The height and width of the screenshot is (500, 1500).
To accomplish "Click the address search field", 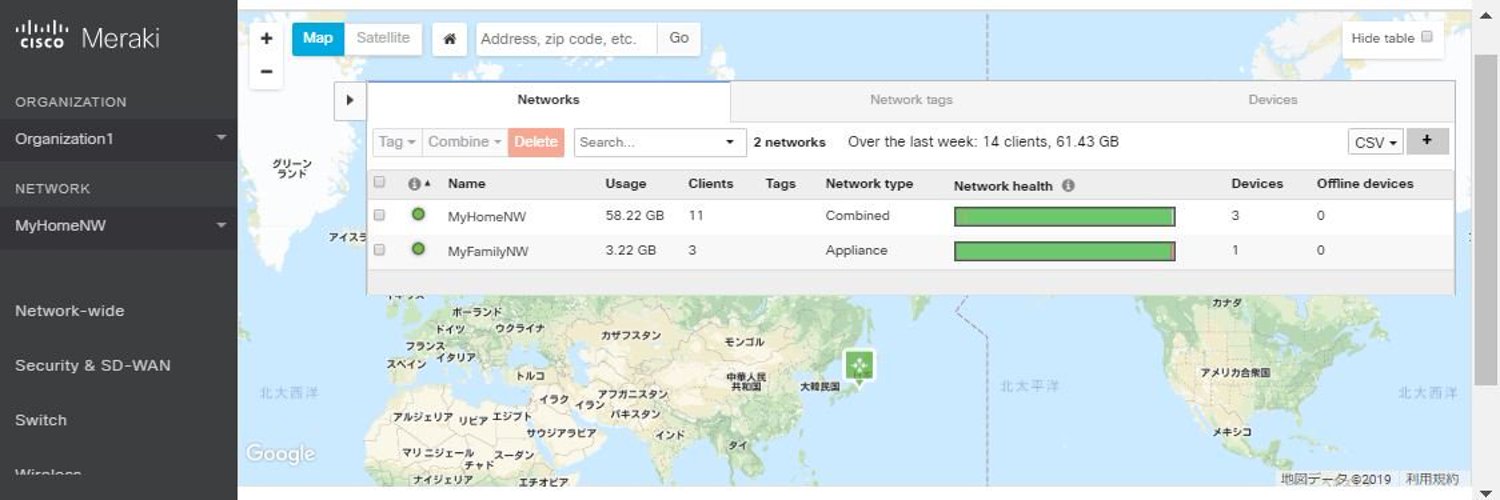I will coord(567,39).
